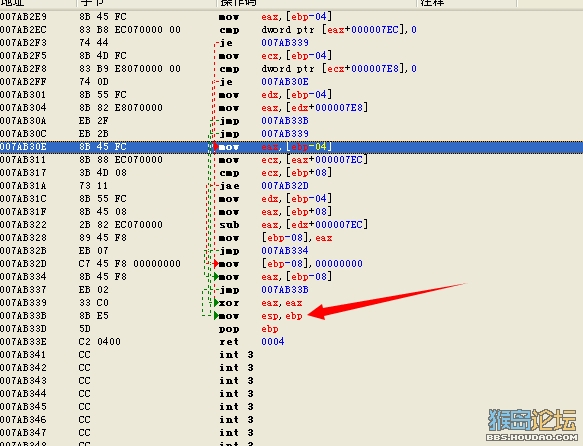Click jump target 007AB334 in the jmp row
Screen dimensions: 583x446
285,251
